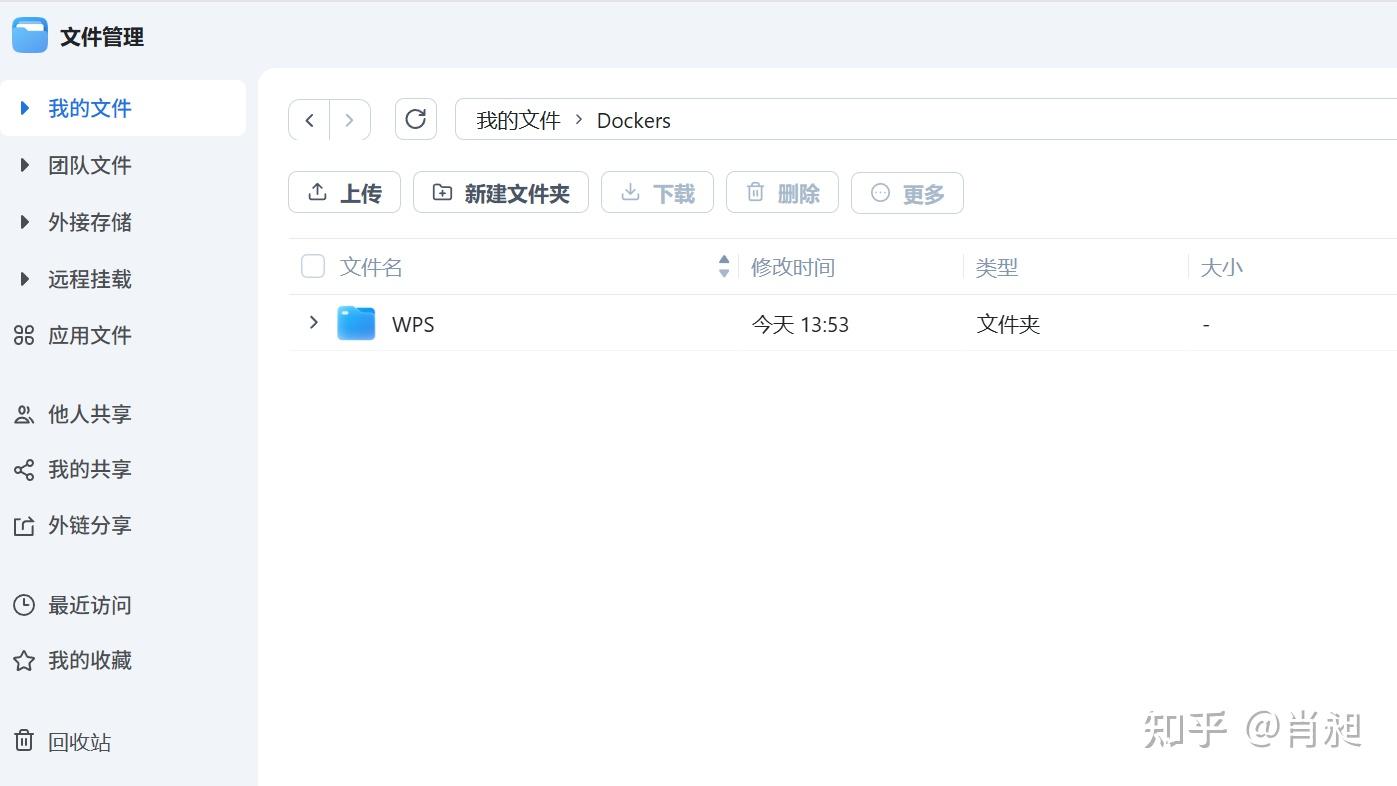Click the 修改时间 column header

[x=793, y=267]
